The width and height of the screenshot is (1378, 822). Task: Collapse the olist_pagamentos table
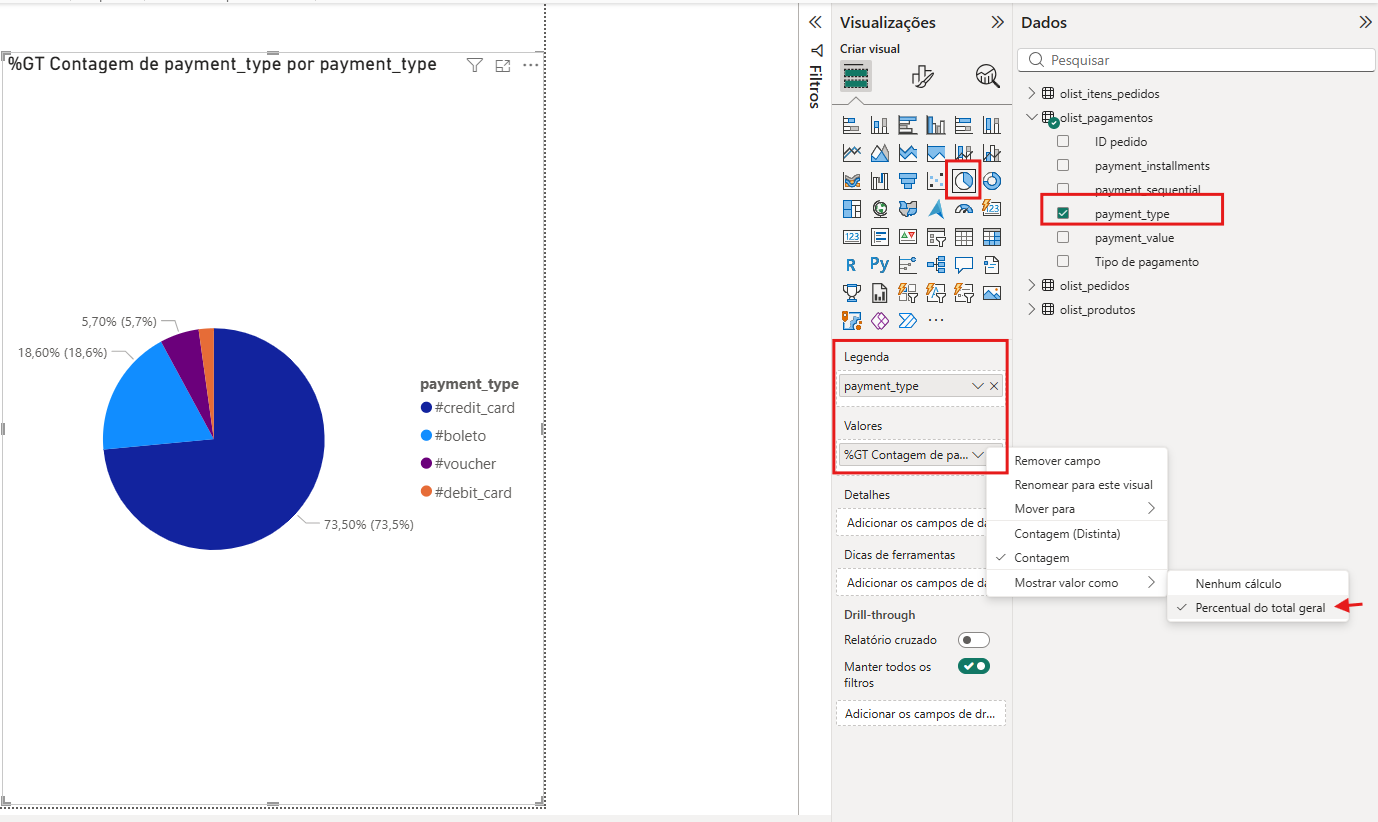(x=1030, y=117)
